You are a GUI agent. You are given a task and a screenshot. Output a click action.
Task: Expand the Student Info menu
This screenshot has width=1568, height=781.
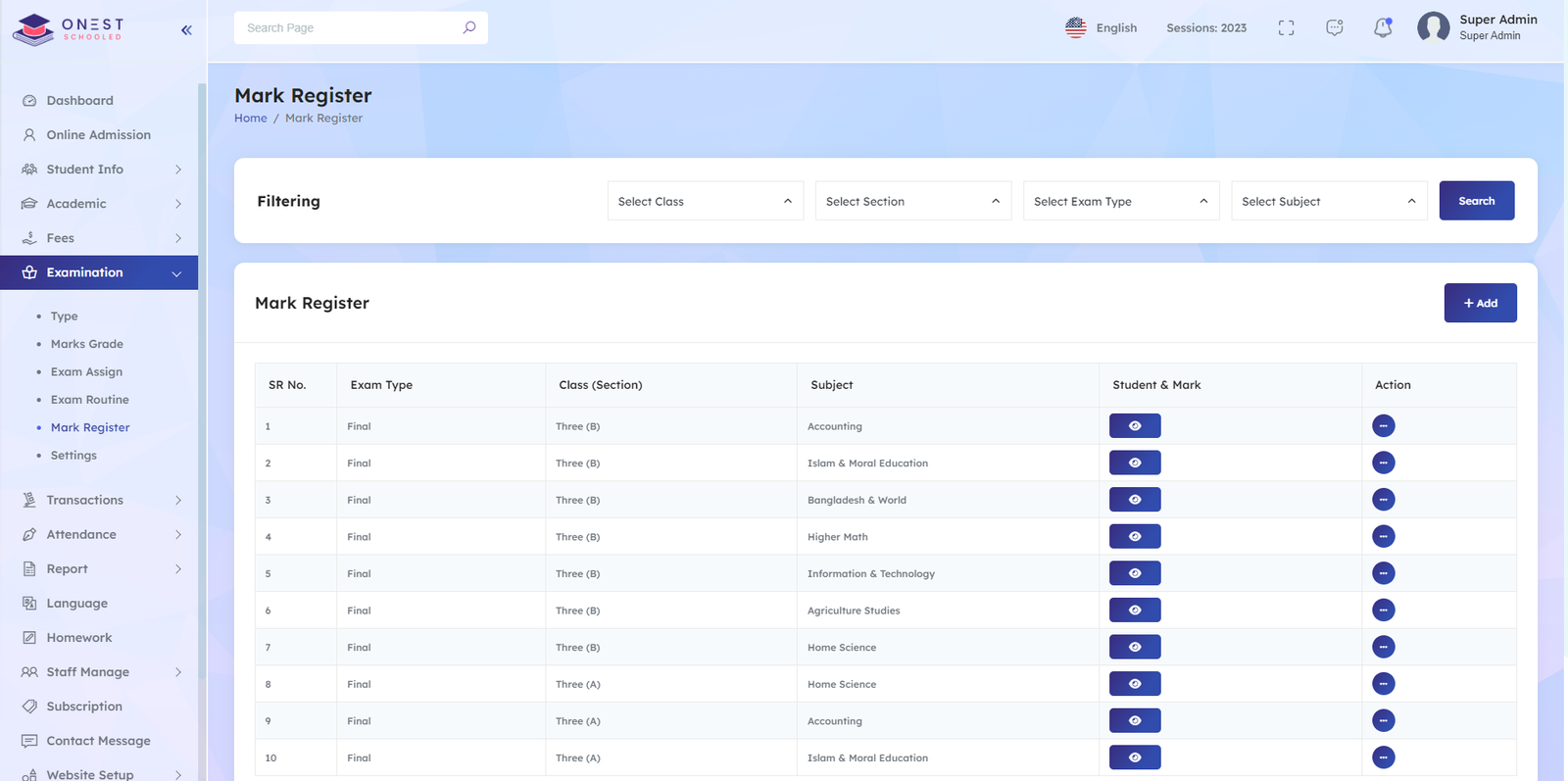(99, 170)
